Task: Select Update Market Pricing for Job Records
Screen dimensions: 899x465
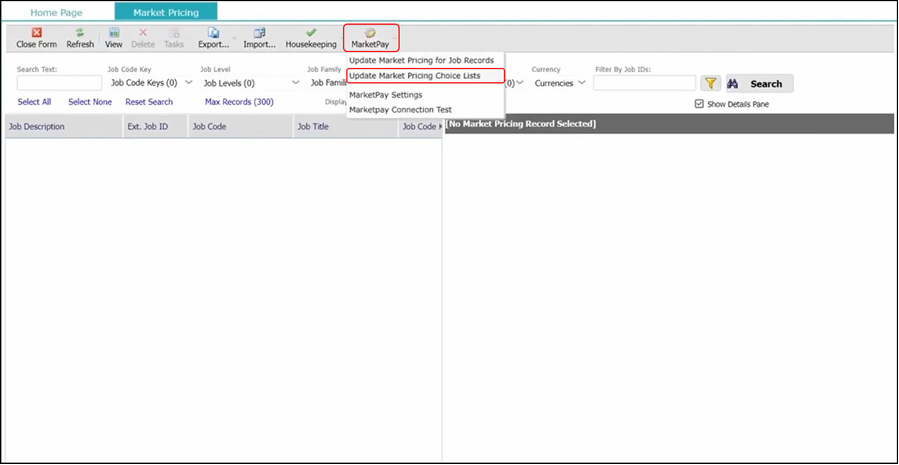Action: tap(421, 61)
